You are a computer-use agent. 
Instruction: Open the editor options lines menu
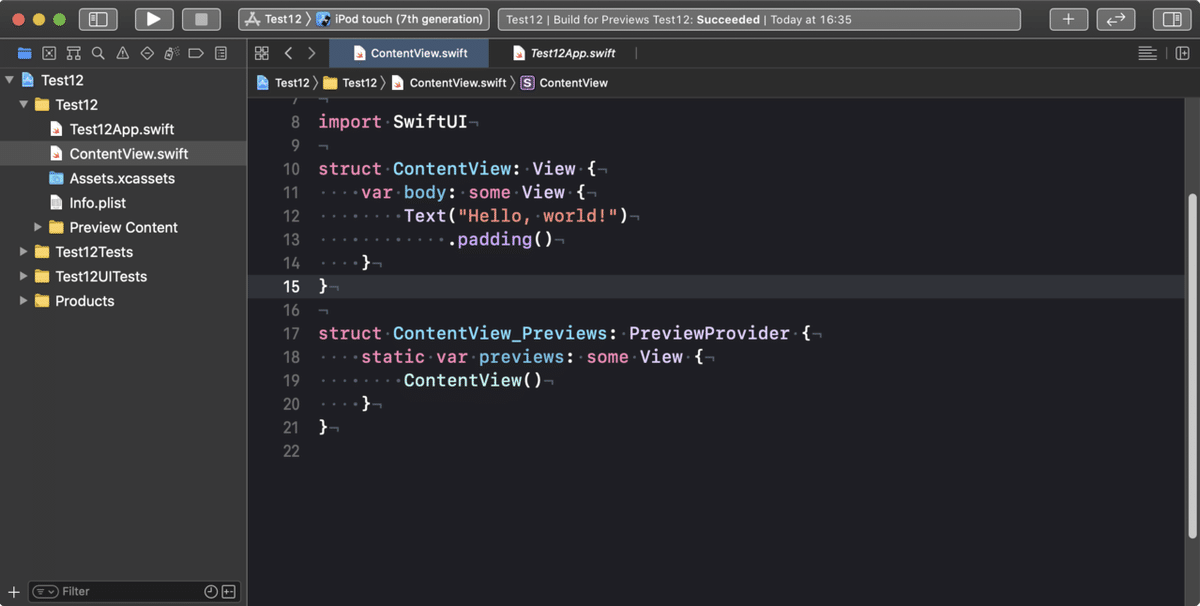click(1147, 53)
